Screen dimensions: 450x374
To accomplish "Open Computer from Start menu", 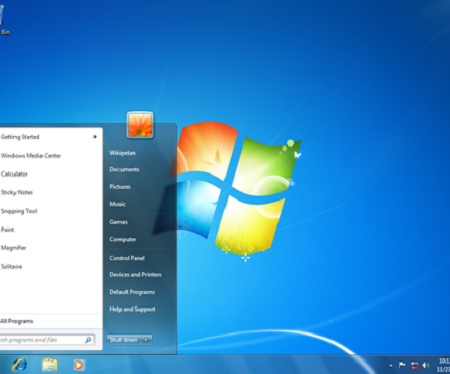I will [x=123, y=239].
